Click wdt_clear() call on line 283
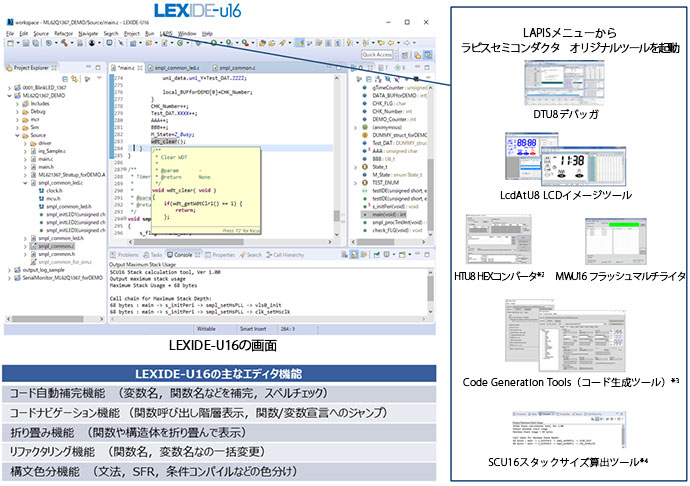690x486 pixels. coord(168,141)
